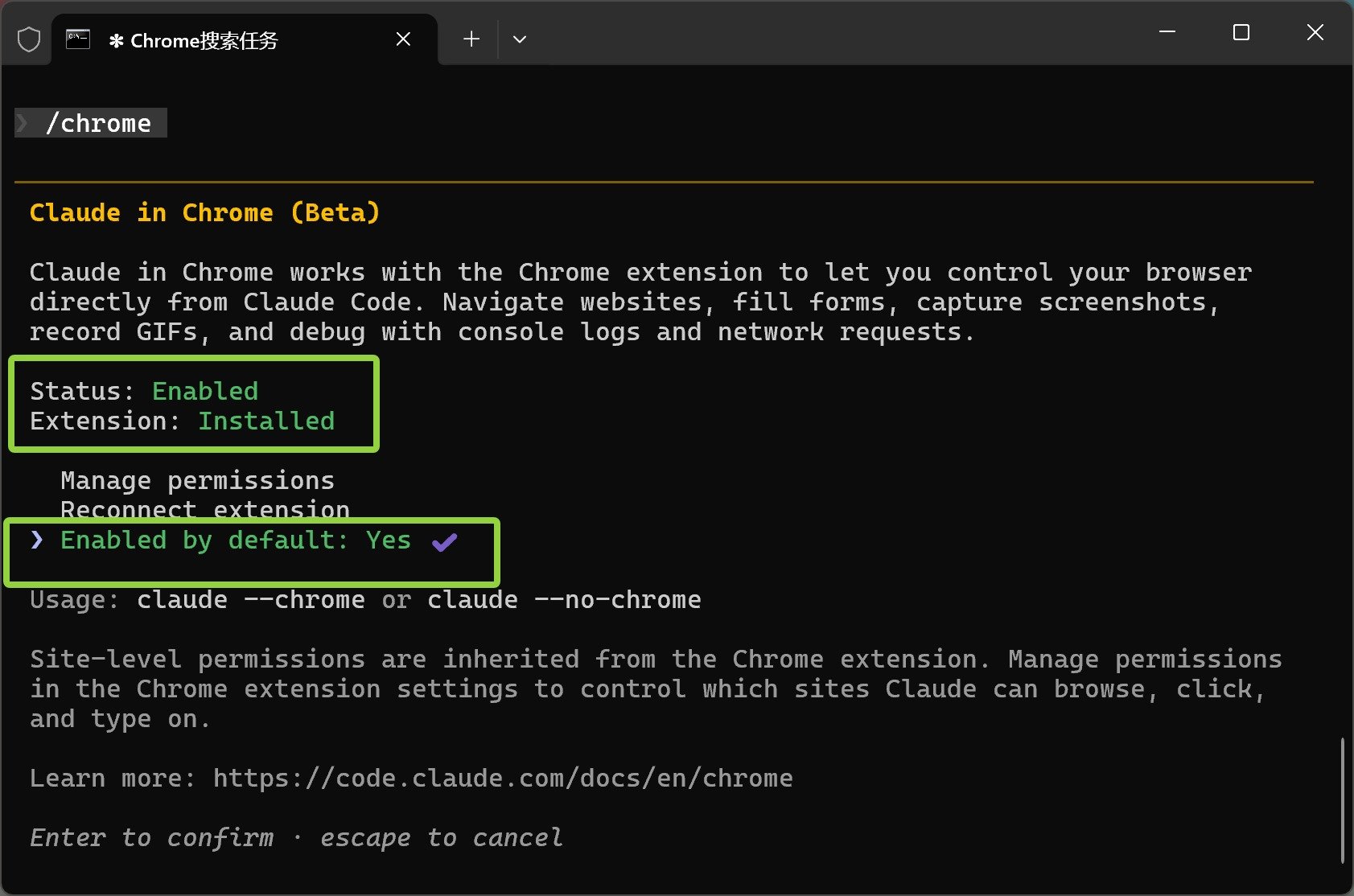Click the vertical scrollbar on the right edge

(x=1342, y=800)
